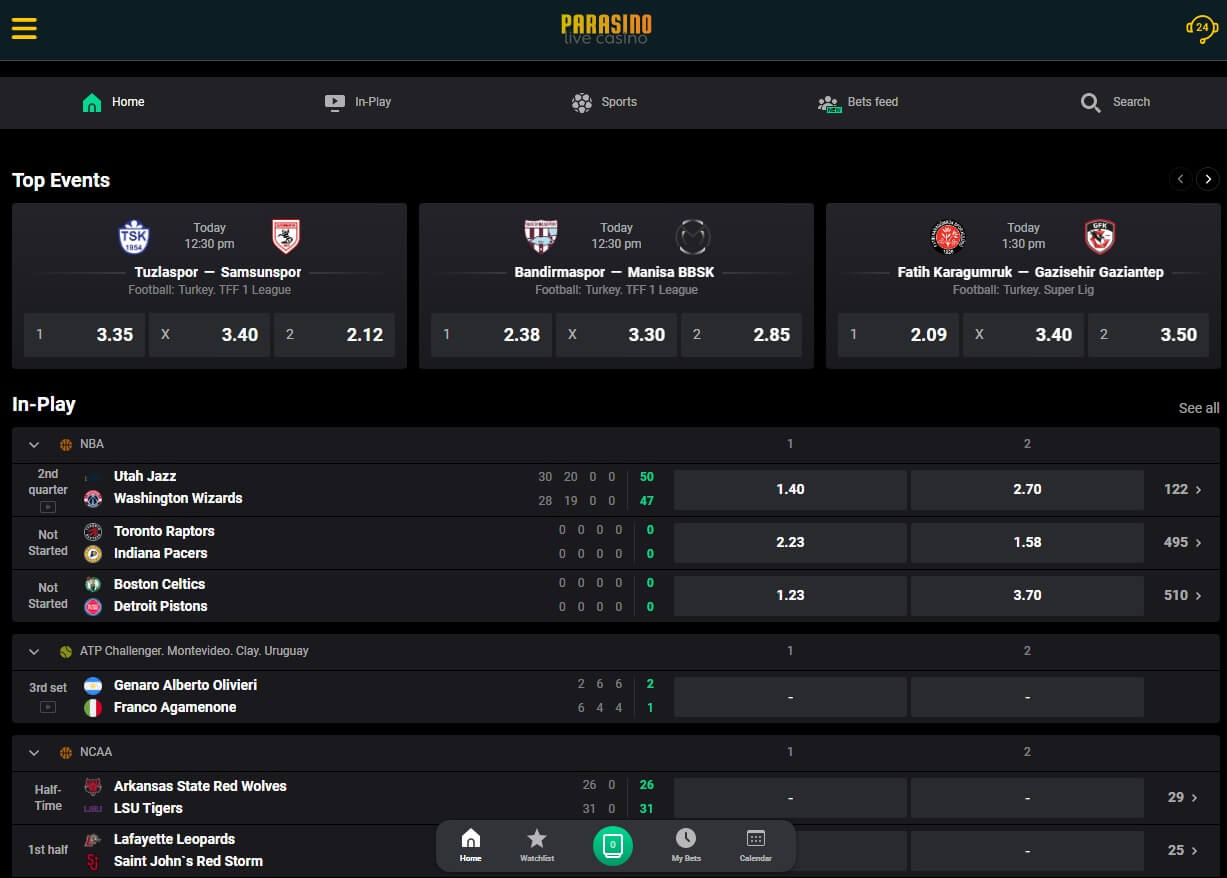1227x878 pixels.
Task: Click the Tuzlaspor team crest
Action: (x=133, y=237)
